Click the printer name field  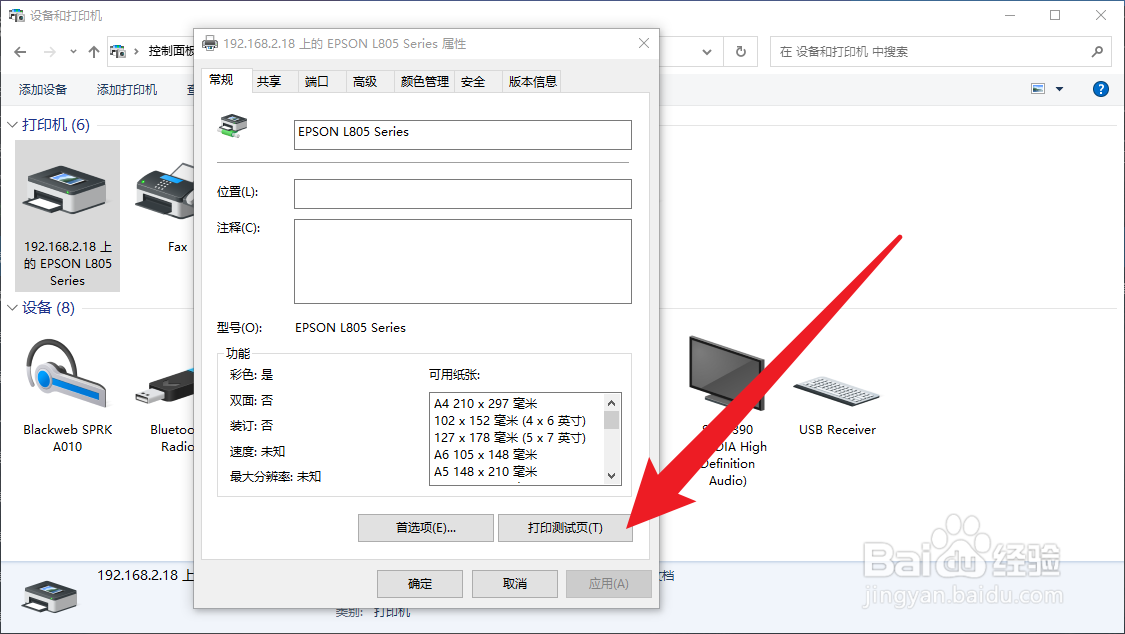pos(463,135)
